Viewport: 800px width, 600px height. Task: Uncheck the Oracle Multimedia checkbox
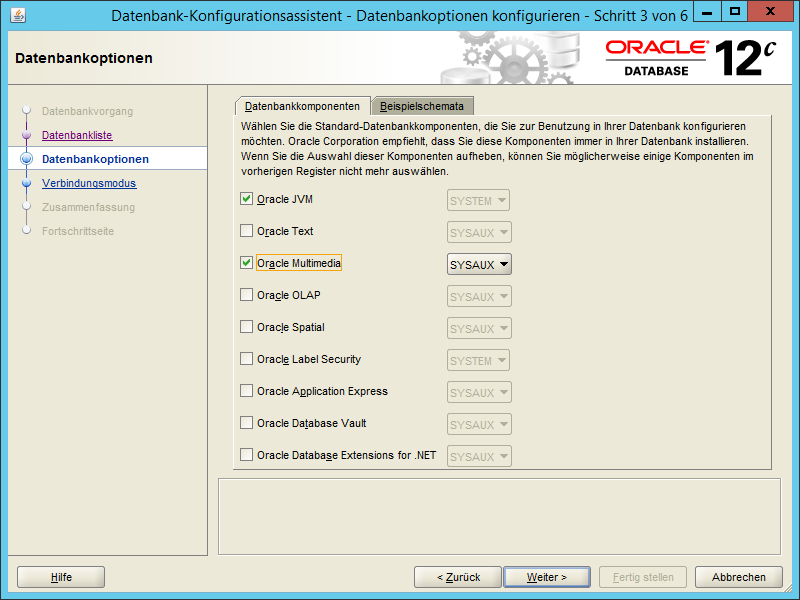pyautogui.click(x=246, y=263)
